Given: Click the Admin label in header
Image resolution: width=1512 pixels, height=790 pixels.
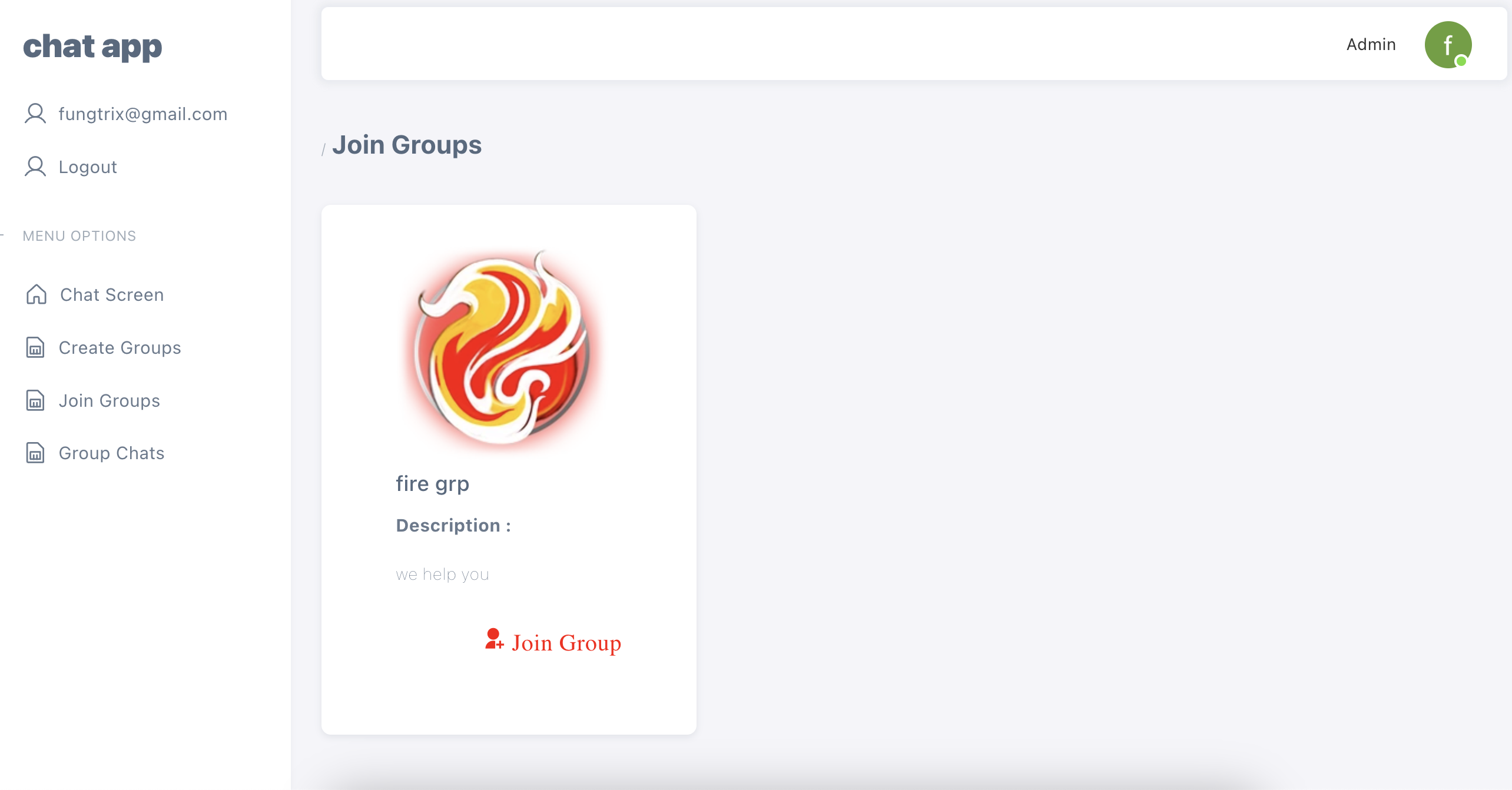Looking at the screenshot, I should (x=1371, y=44).
